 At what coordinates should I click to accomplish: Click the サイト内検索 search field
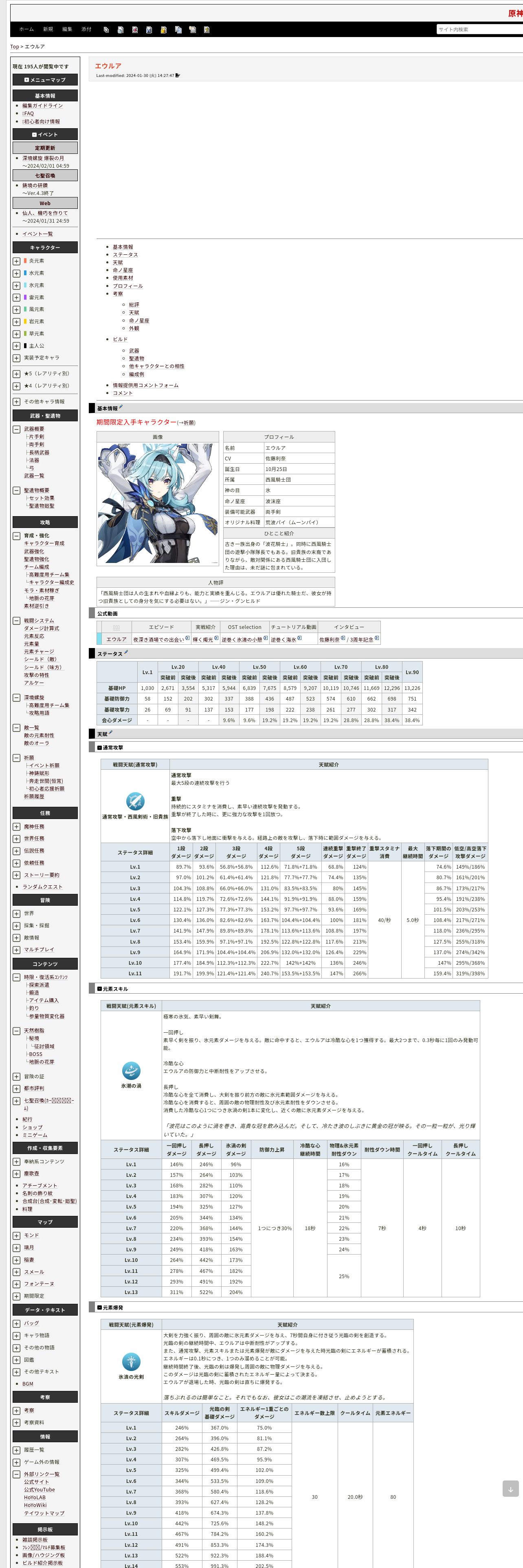pos(479,29)
